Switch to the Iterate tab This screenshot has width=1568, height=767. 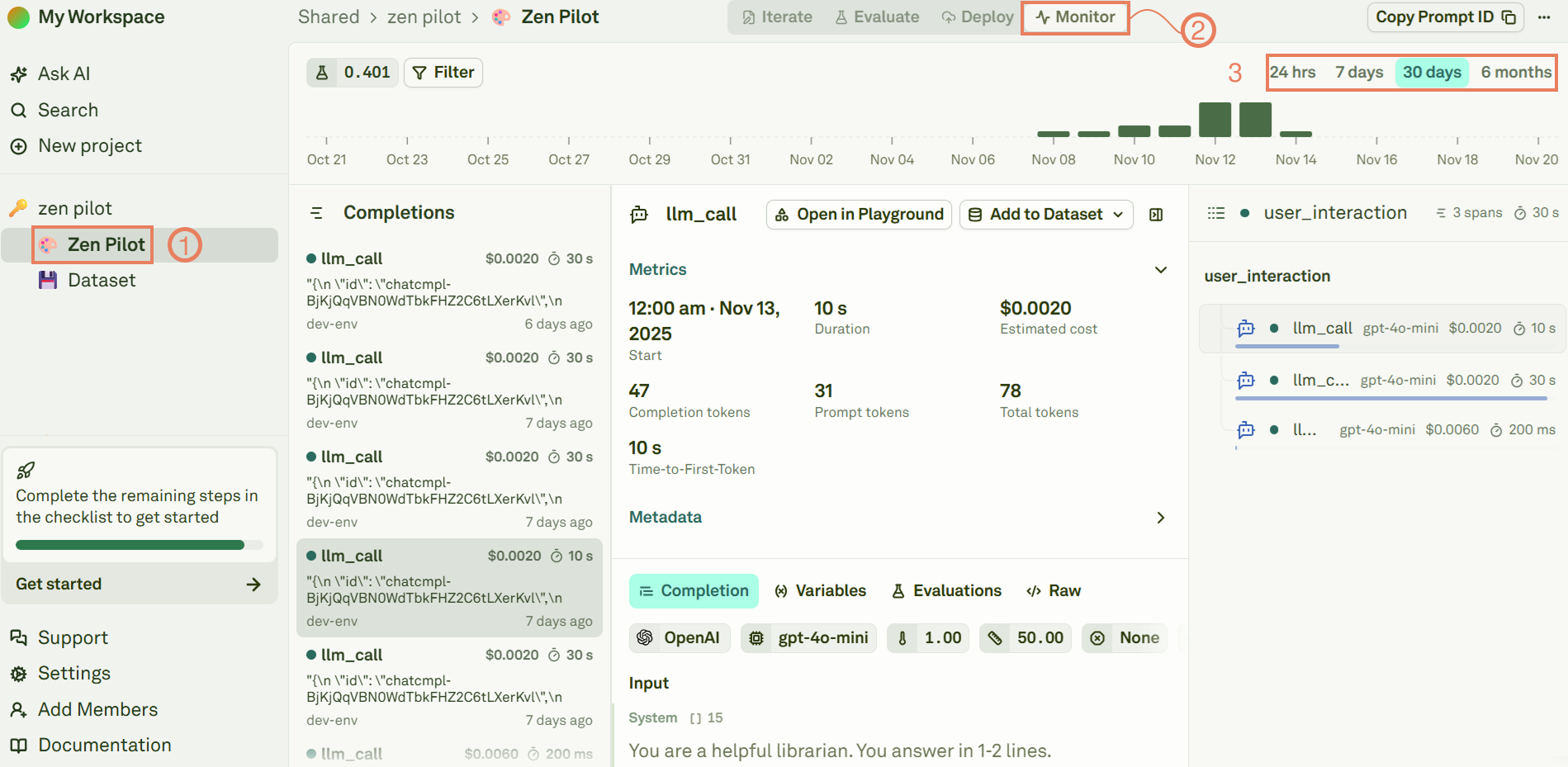pyautogui.click(x=777, y=17)
